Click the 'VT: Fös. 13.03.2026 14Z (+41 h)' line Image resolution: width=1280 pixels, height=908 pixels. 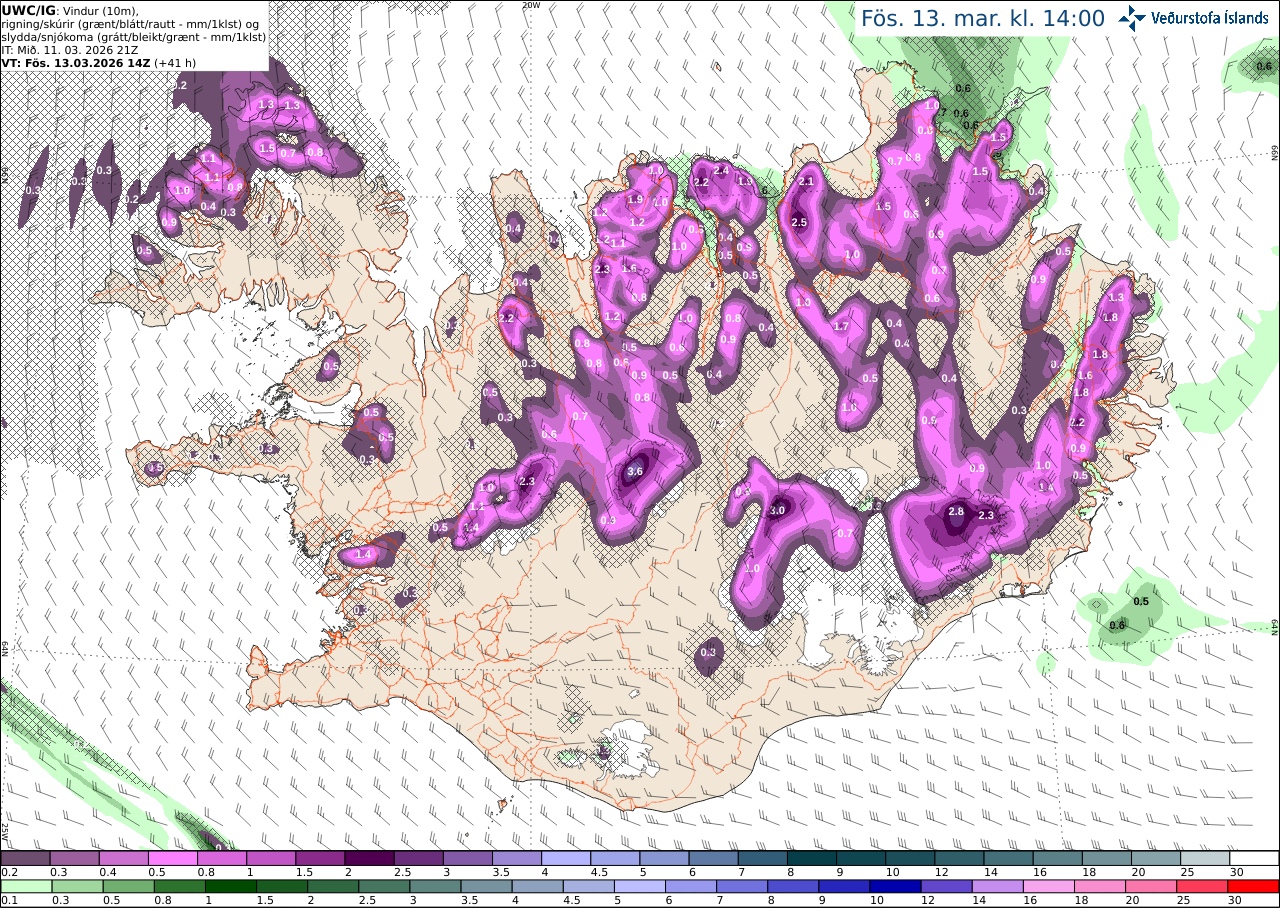point(99,62)
